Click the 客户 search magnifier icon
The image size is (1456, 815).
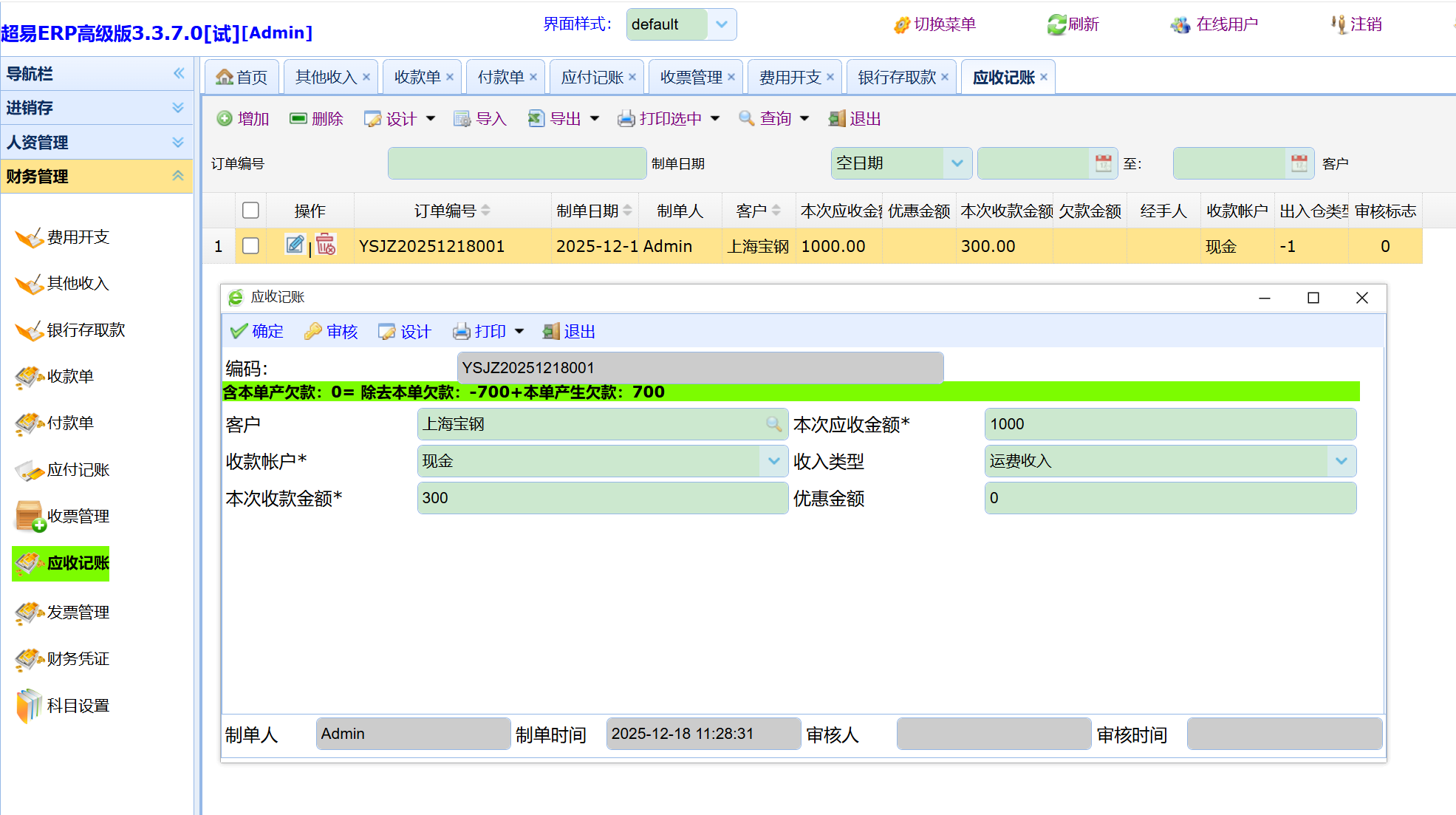773,424
